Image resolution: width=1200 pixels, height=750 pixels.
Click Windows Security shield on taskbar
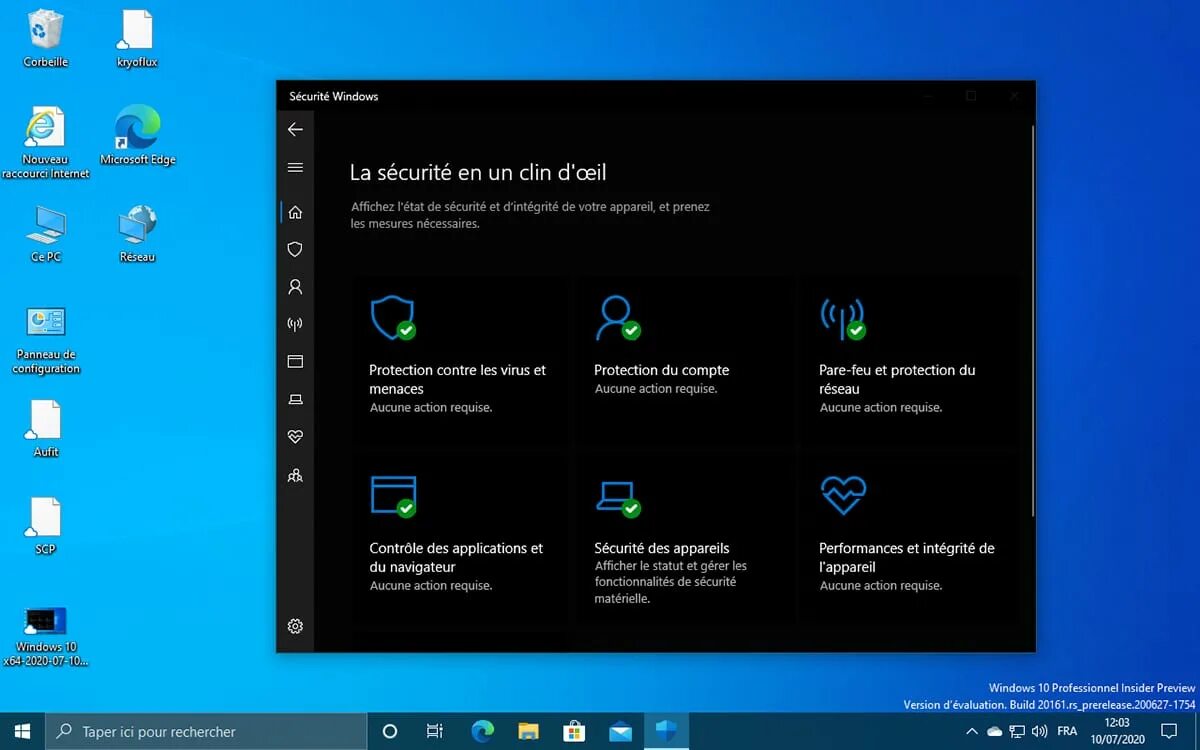click(665, 731)
